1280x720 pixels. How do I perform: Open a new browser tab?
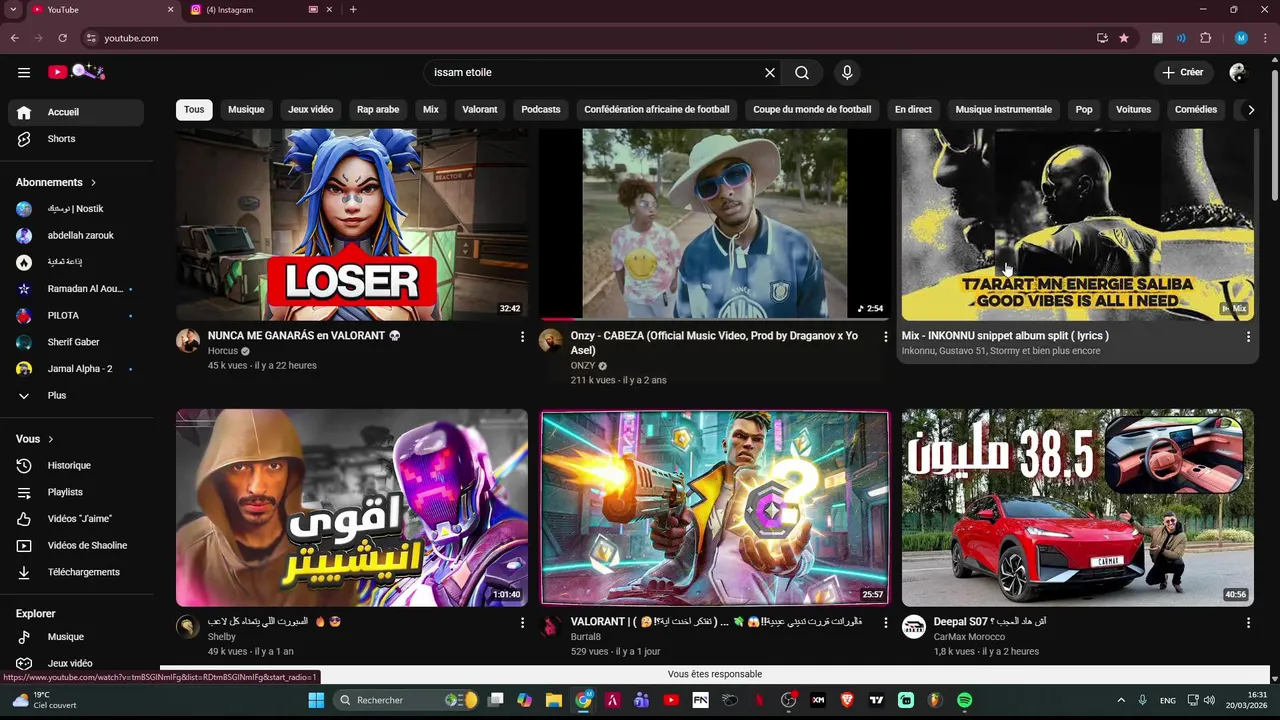(x=353, y=10)
